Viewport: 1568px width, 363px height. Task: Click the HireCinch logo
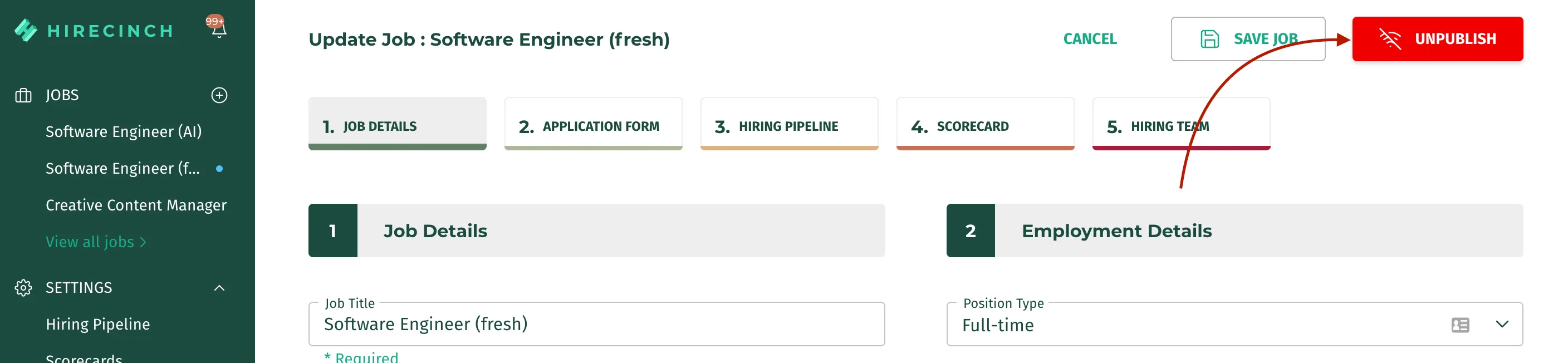(x=94, y=31)
